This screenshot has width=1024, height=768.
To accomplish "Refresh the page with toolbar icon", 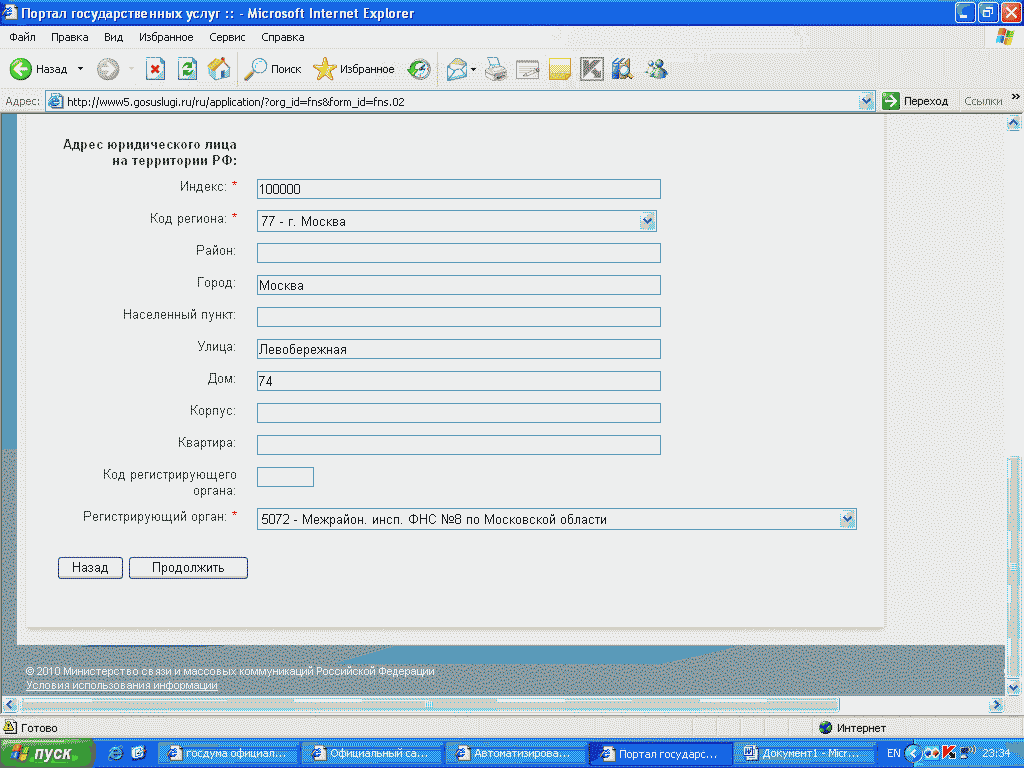I will 187,69.
